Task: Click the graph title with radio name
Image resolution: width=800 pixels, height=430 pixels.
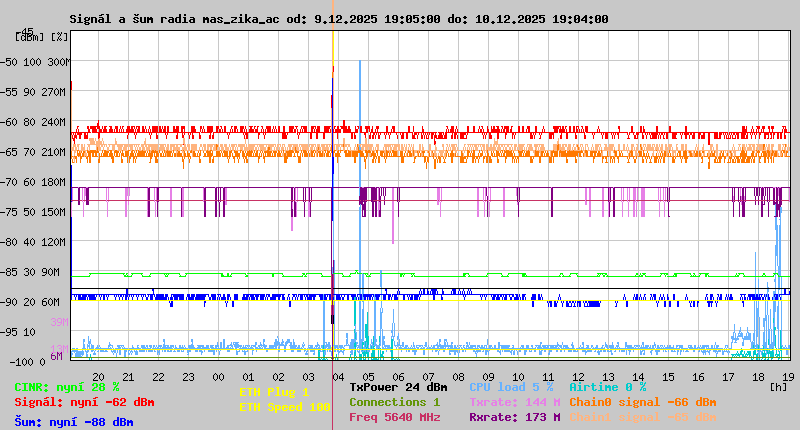Action: point(338,19)
